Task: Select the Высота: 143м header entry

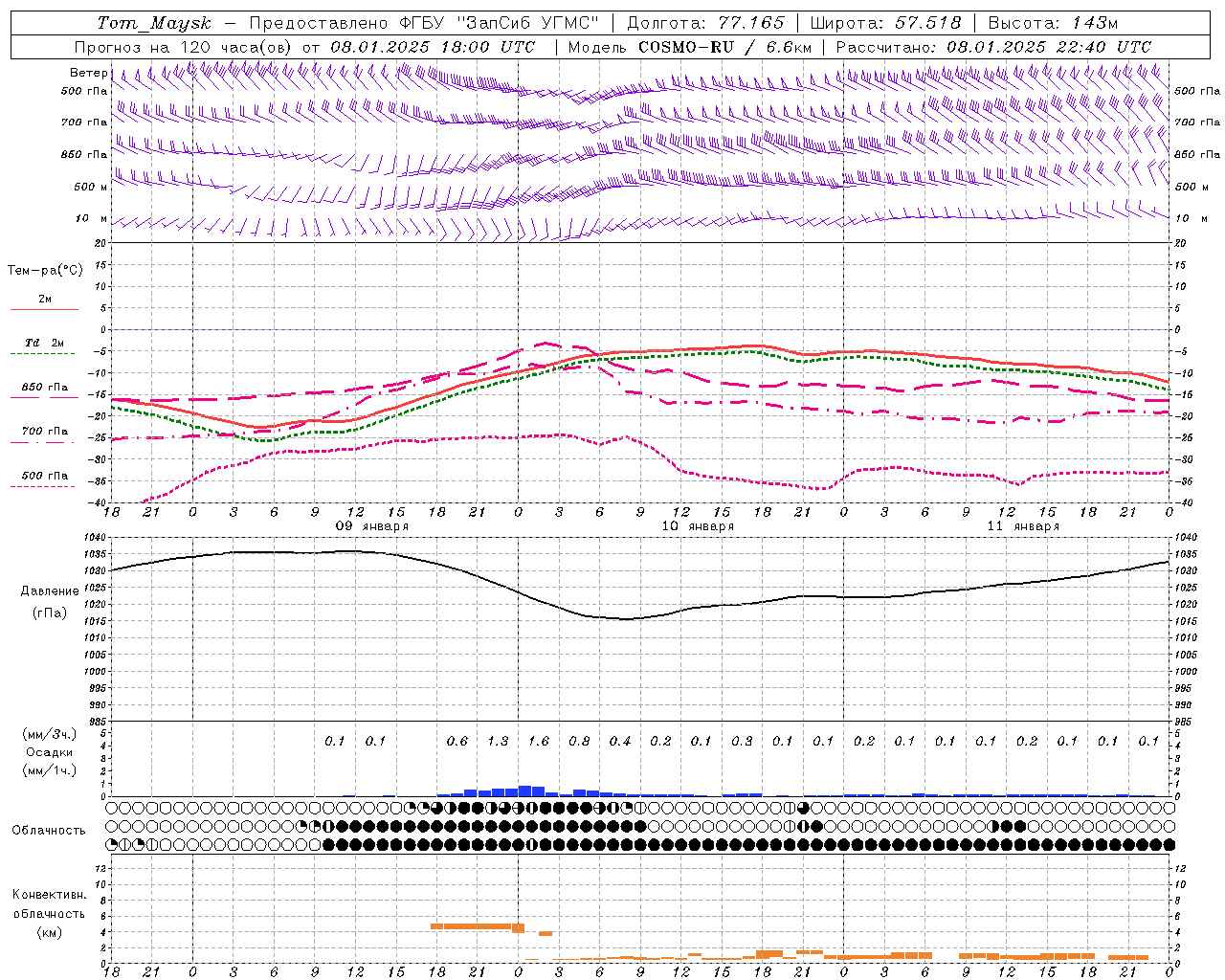Action: (x=1053, y=23)
